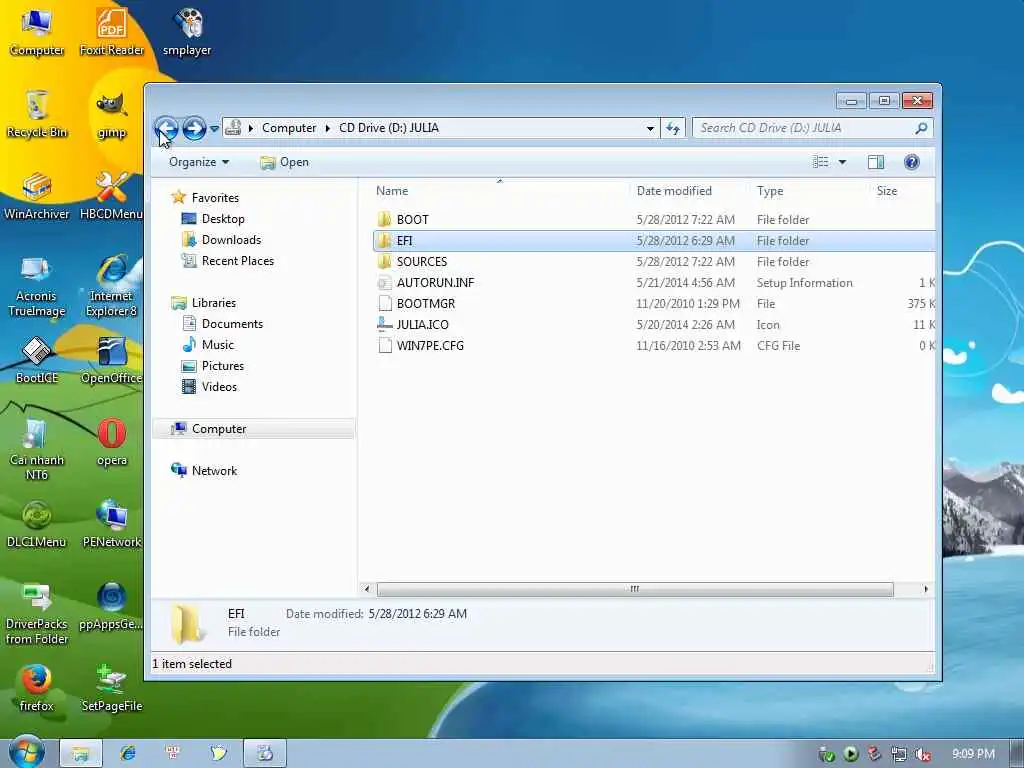Select the AUTORUN.INF file

coord(435,282)
